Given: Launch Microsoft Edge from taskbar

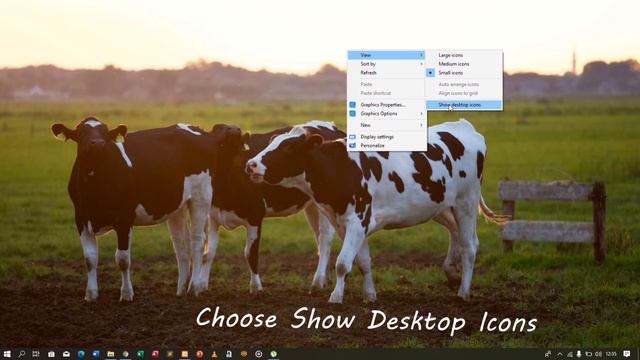Looking at the screenshot, I should (x=81, y=354).
